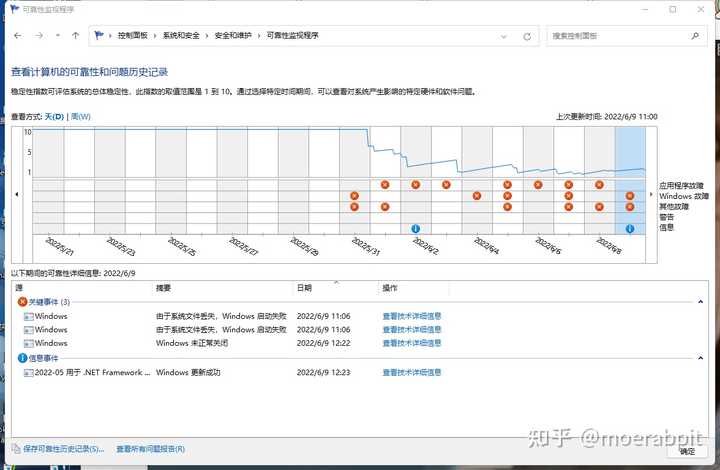Open the 系统和安全 breadcrumb
Viewport: 720px width, 470px height.
[181, 35]
